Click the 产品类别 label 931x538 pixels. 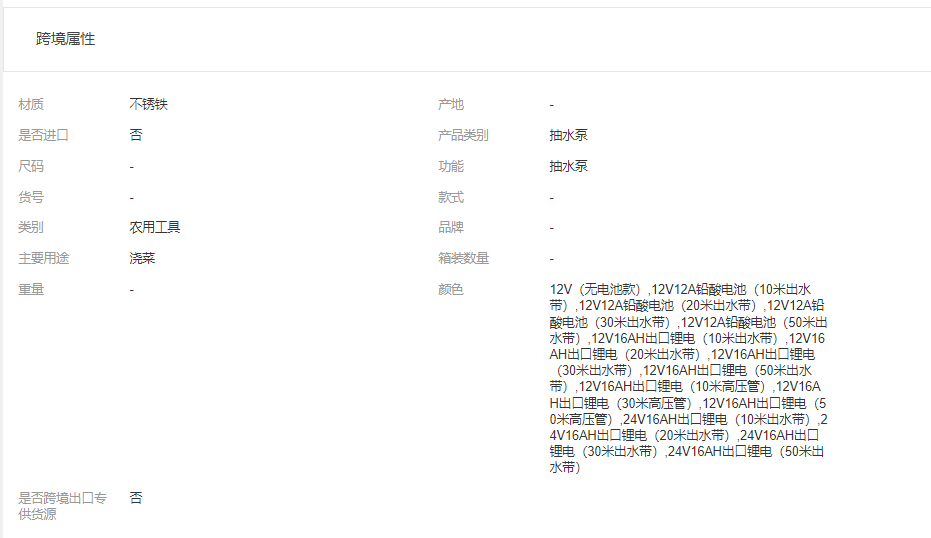pos(463,135)
